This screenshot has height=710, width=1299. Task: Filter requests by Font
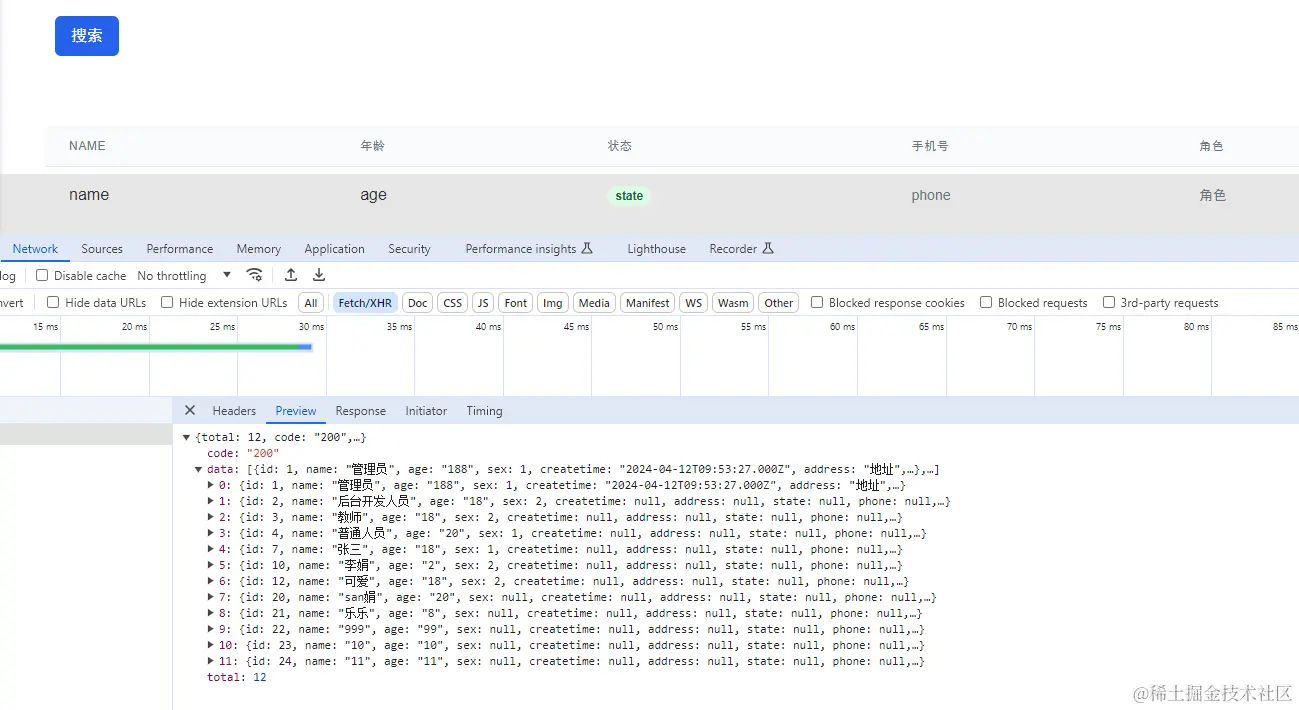tap(516, 303)
